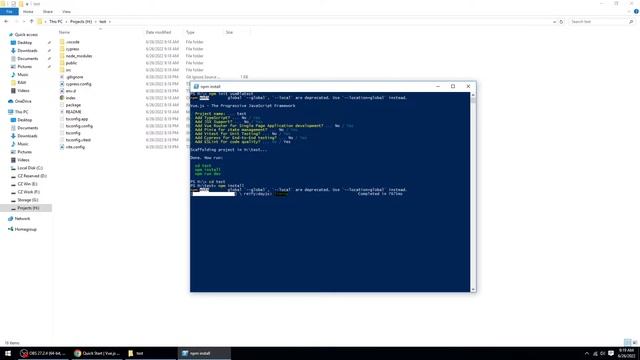The image size is (640, 360).
Task: Maximize the npm install PowerShell window
Action: tap(453, 87)
